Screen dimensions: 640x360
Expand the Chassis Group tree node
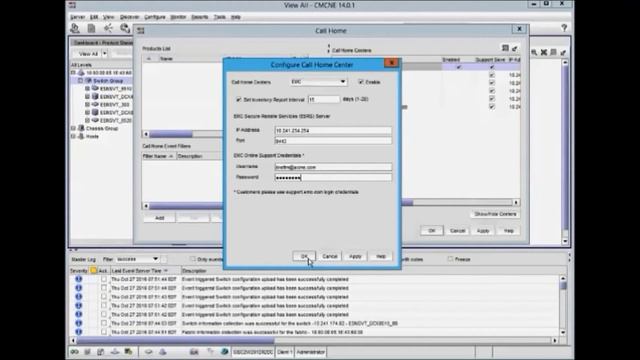tap(73, 128)
